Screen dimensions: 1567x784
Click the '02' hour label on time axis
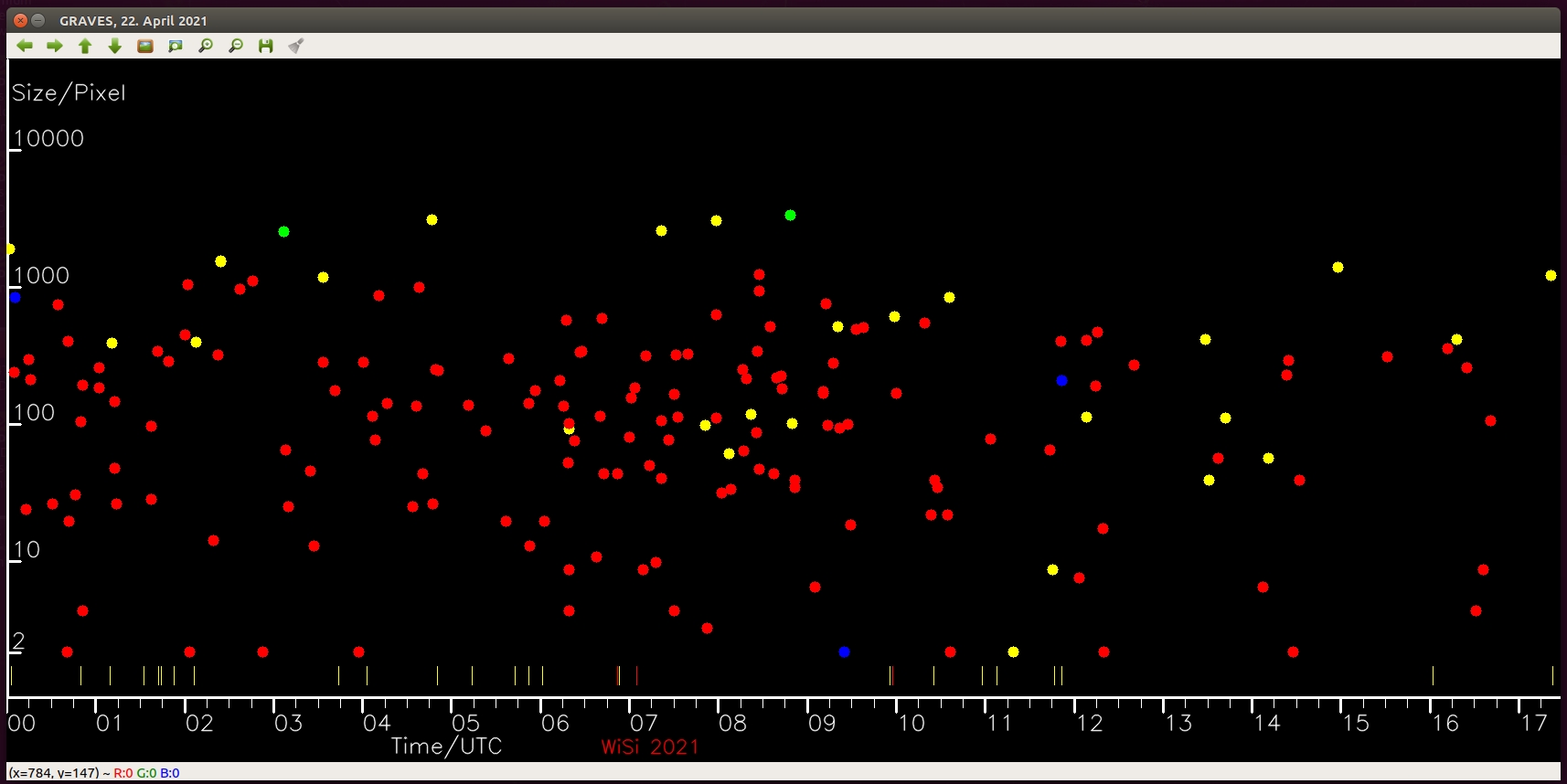[199, 723]
